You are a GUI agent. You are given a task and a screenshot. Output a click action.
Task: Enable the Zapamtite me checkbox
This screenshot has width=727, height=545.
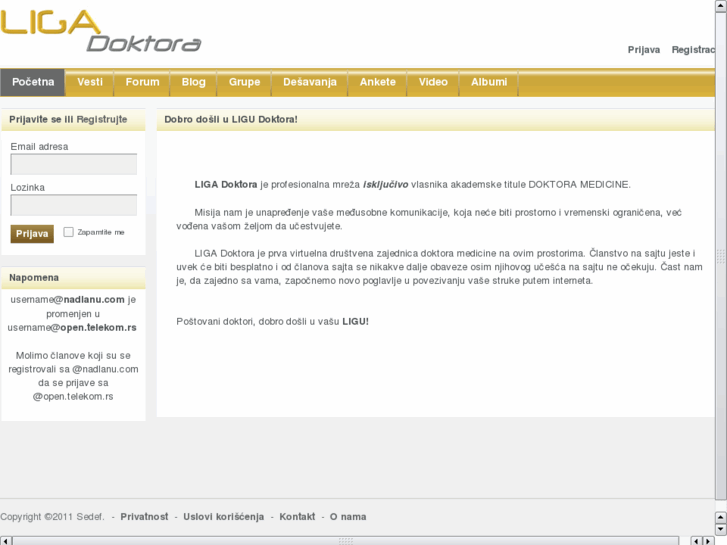[68, 232]
